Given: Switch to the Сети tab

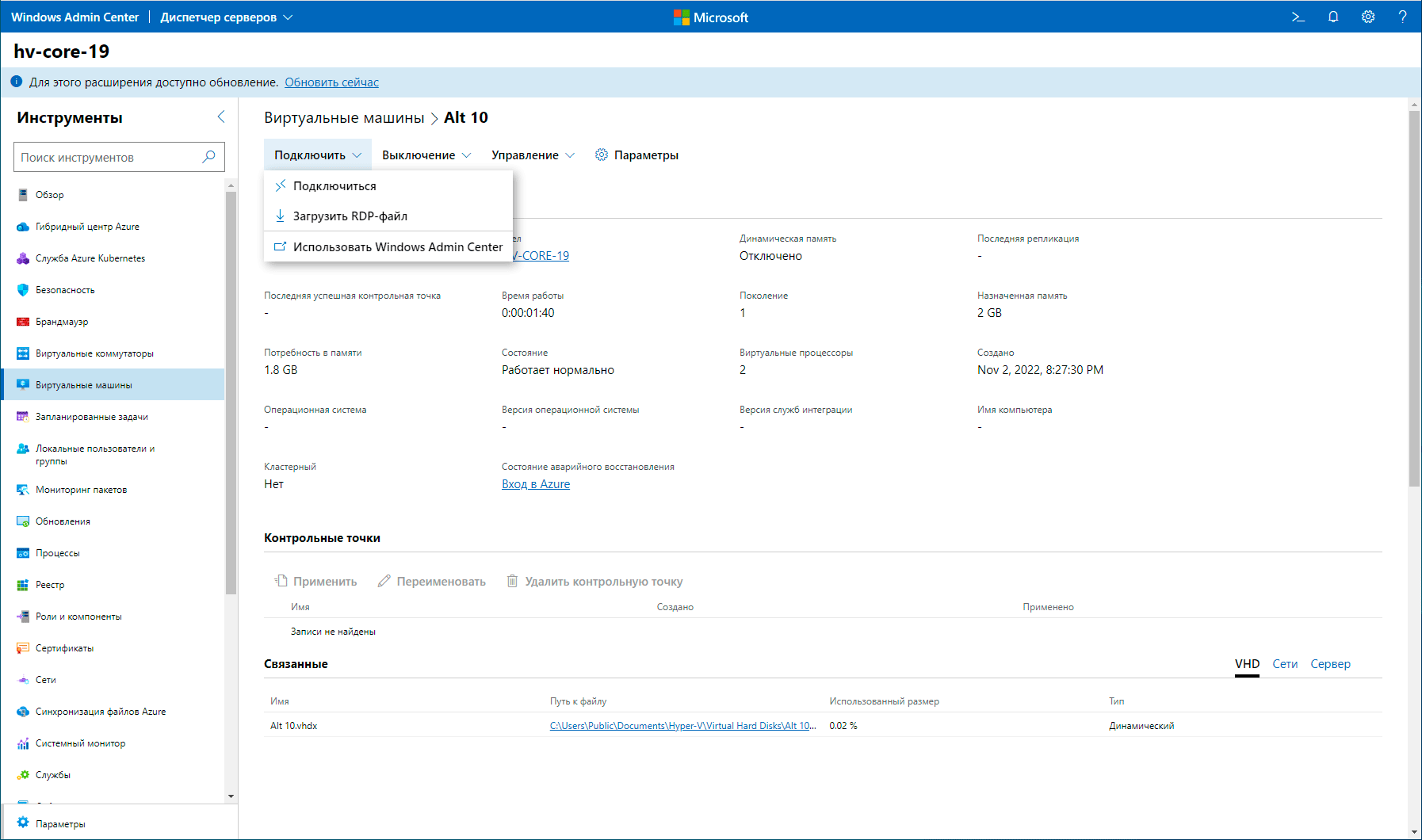Looking at the screenshot, I should (x=1285, y=664).
